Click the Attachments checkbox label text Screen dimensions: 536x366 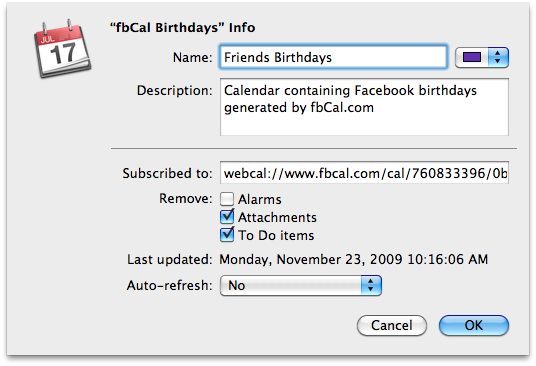(277, 217)
